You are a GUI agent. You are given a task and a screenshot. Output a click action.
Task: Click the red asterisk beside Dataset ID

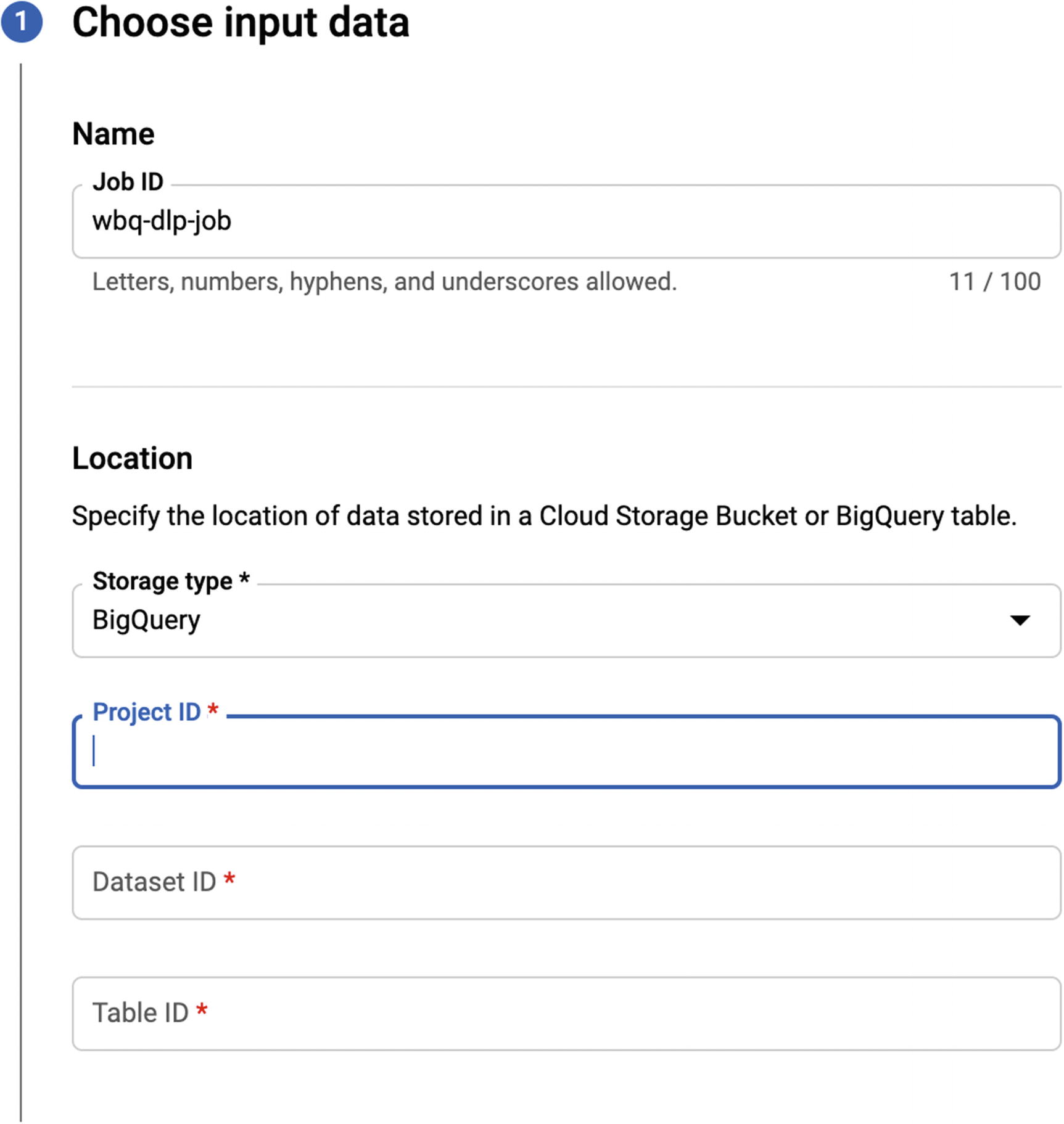pyautogui.click(x=229, y=879)
